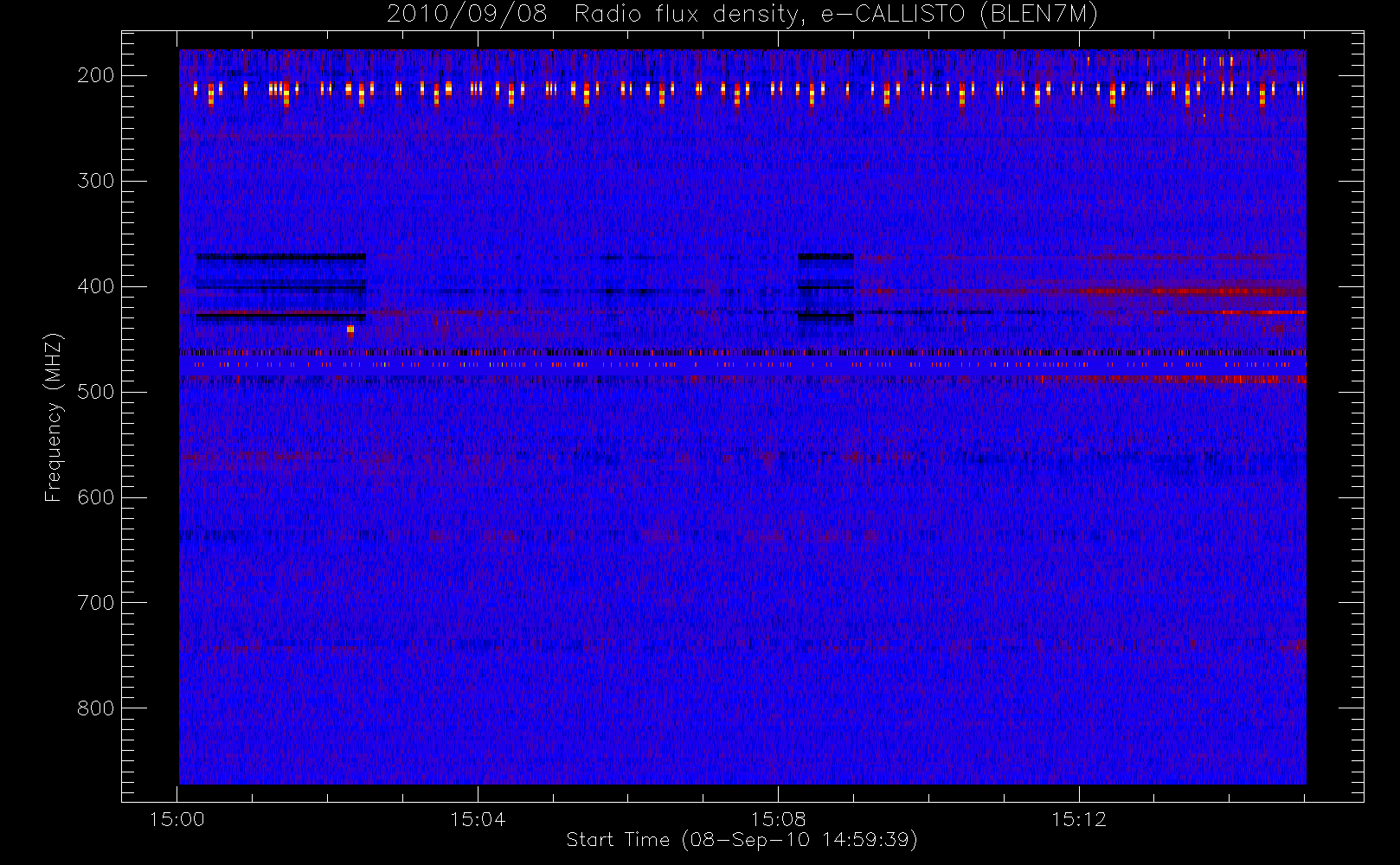Click the 'Start Time (08-Sep-10 14:59:39)' axis label

tap(742, 840)
